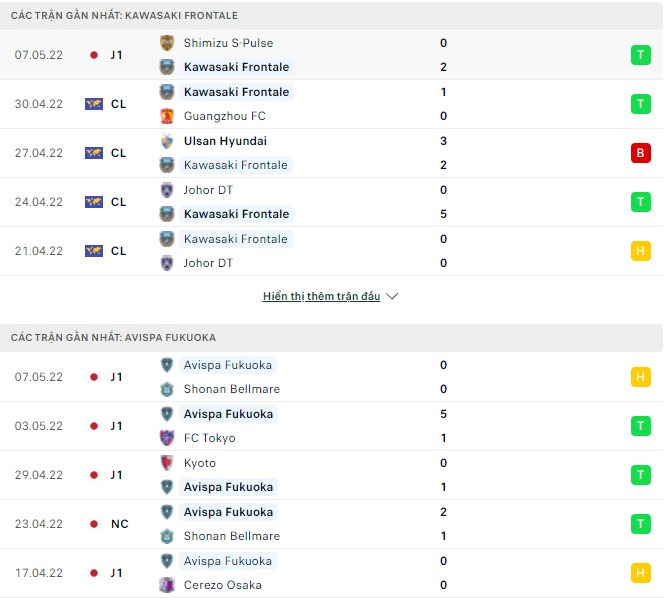
Task: Click the NC competition label for 23.04.22
Action: tap(118, 524)
